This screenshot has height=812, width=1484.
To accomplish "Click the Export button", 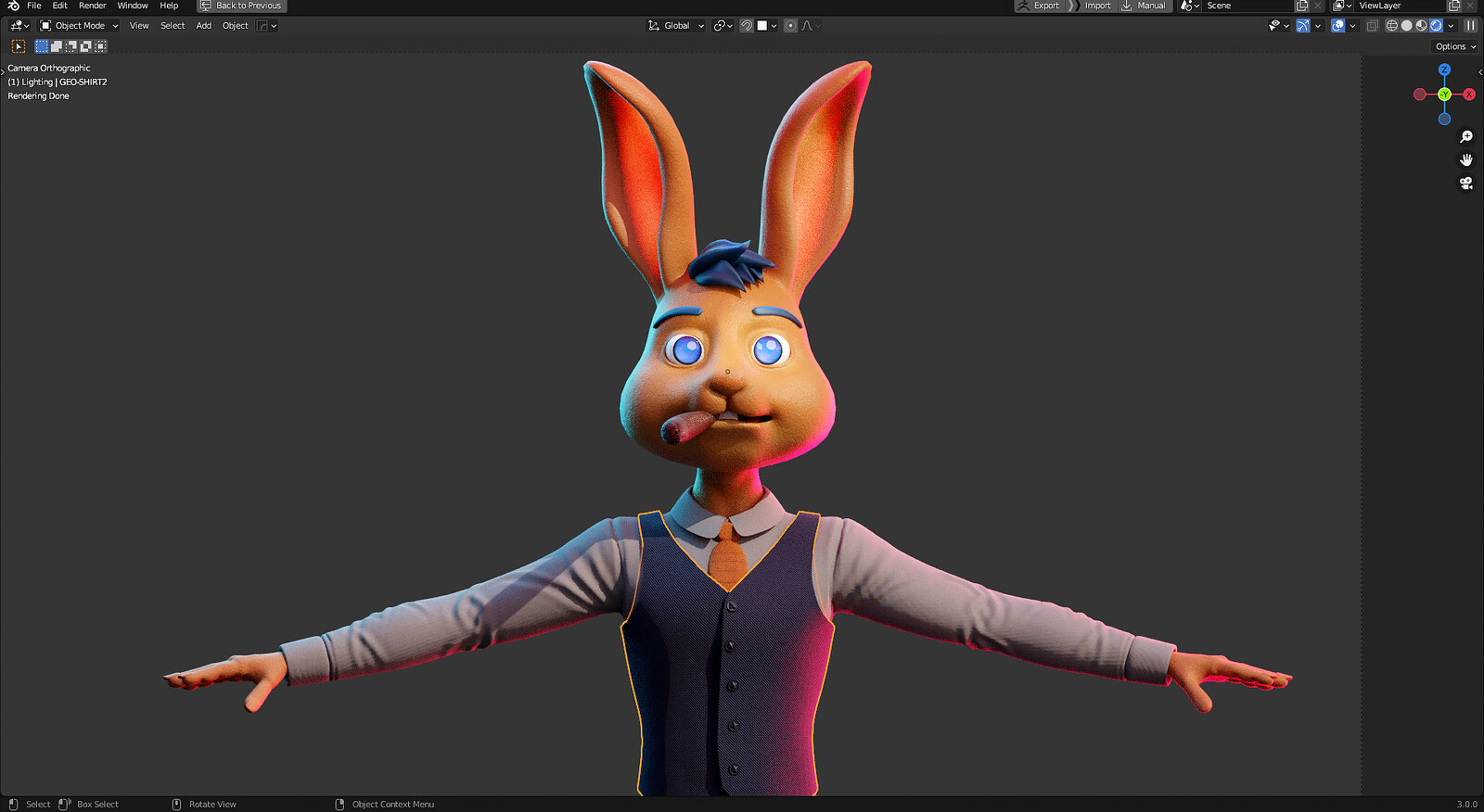I will tap(1038, 6).
